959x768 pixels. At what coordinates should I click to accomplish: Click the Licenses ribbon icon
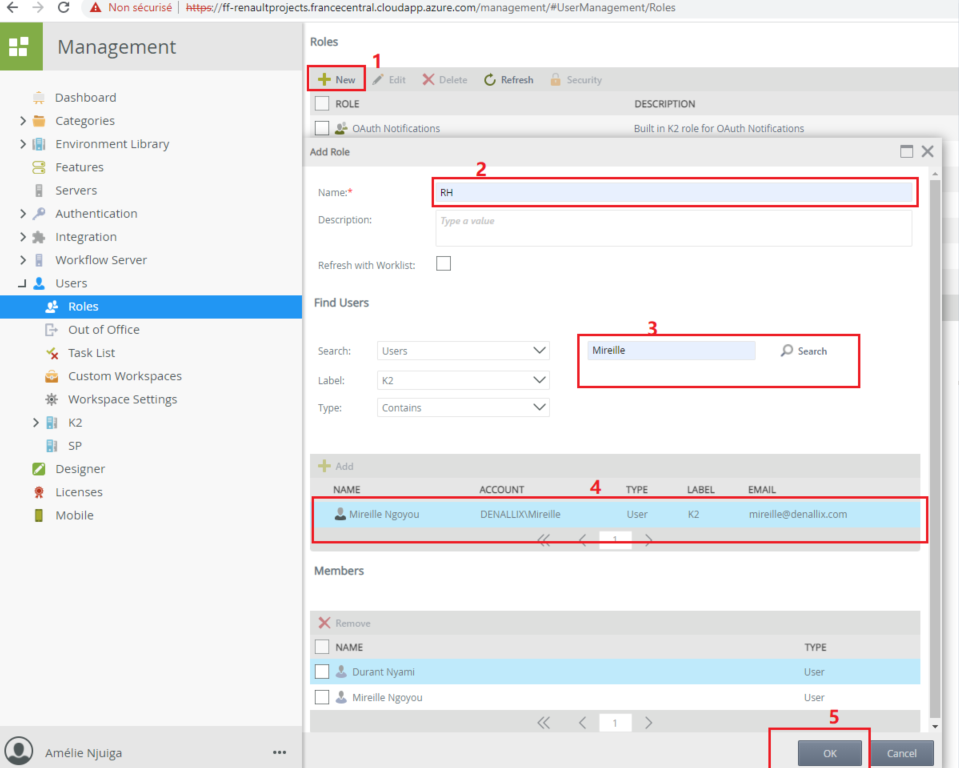(x=39, y=492)
